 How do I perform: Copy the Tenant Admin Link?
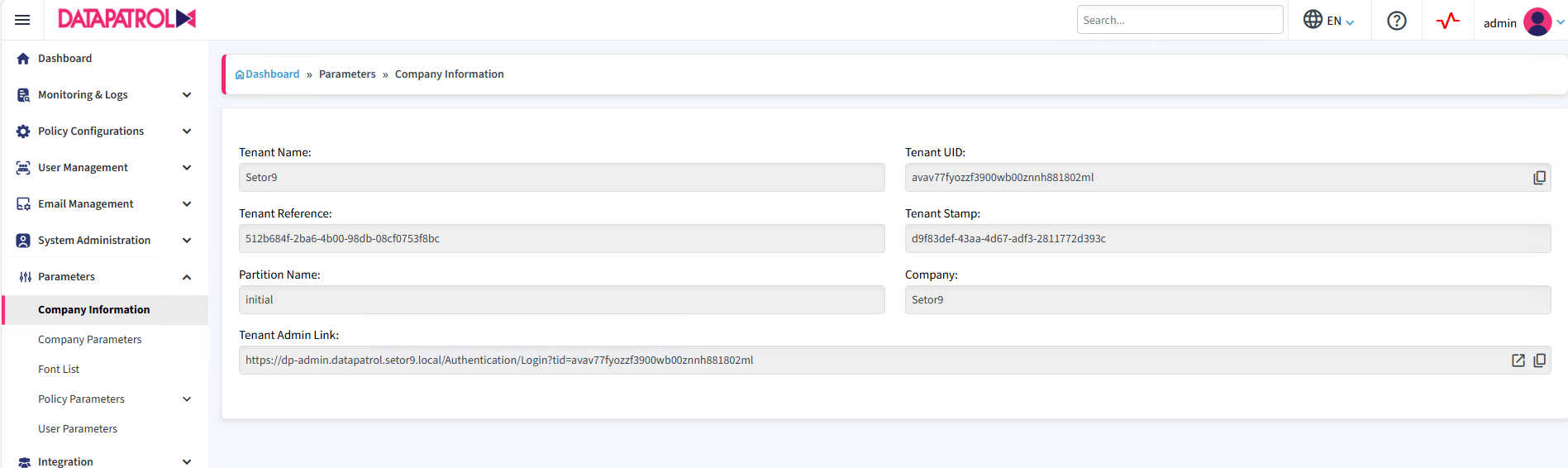pyautogui.click(x=1539, y=361)
